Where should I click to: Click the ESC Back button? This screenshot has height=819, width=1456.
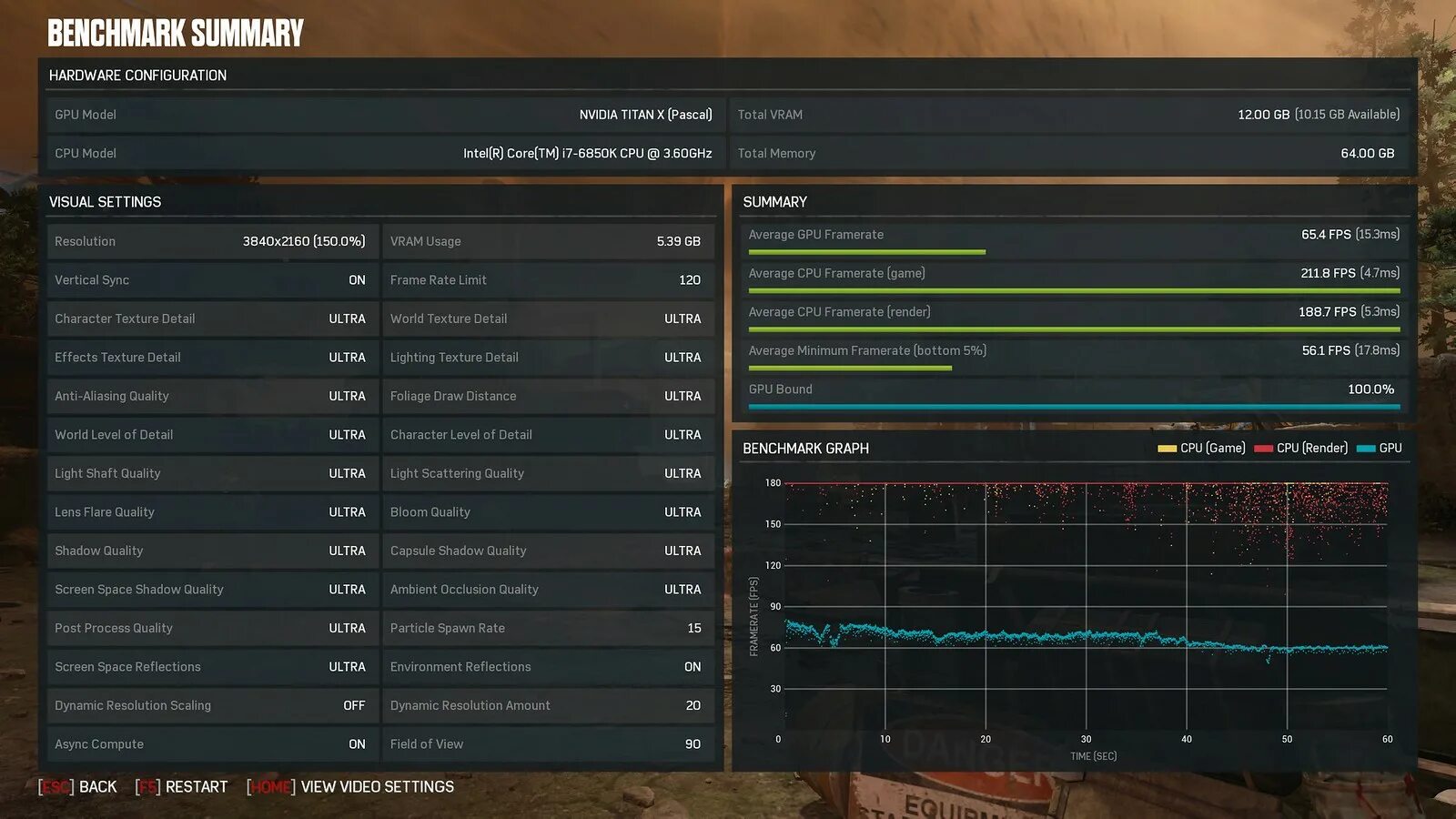[77, 787]
